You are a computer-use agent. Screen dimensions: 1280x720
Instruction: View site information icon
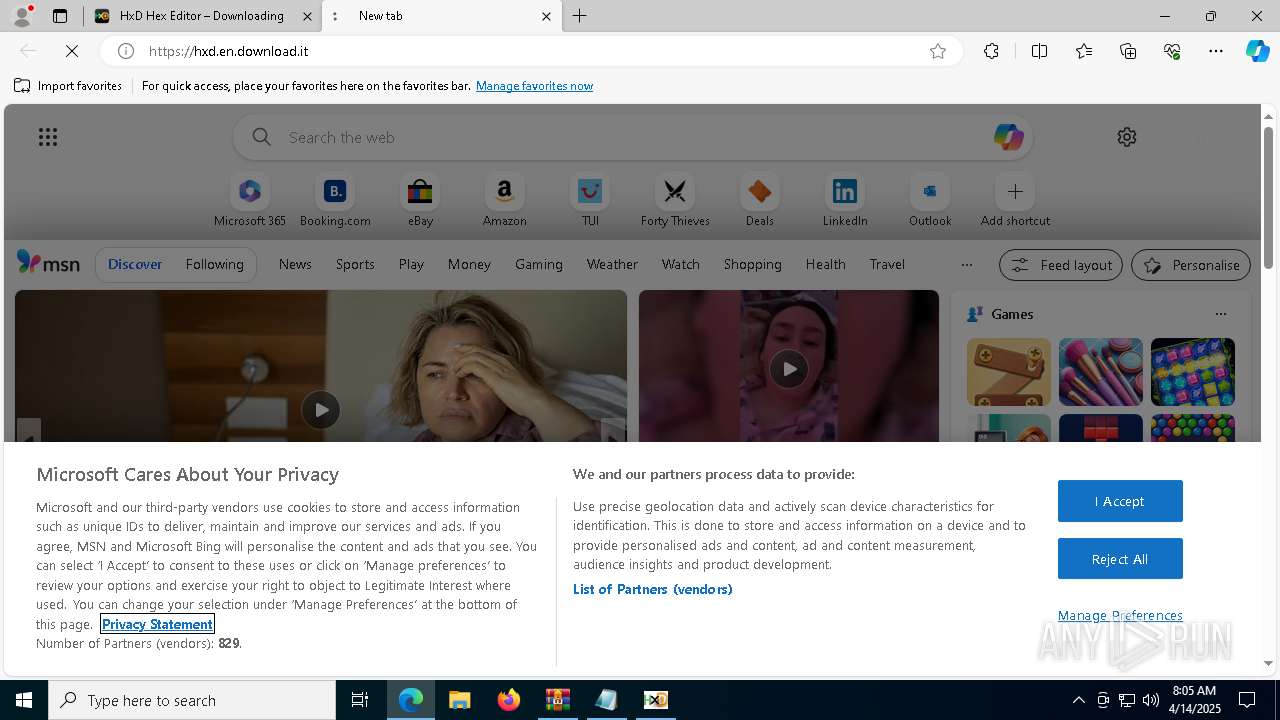pos(126,51)
